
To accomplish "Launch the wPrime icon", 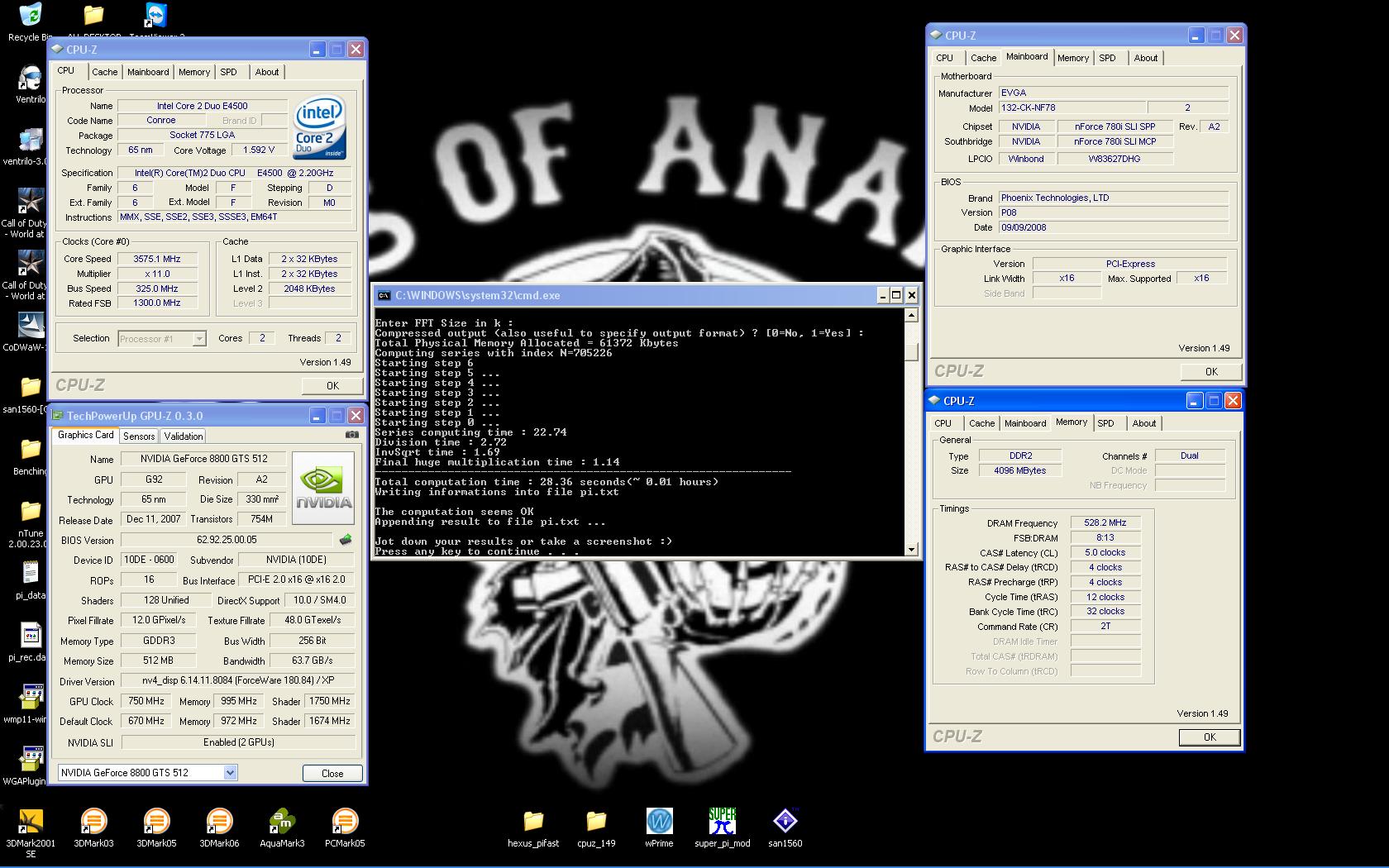I will [659, 822].
